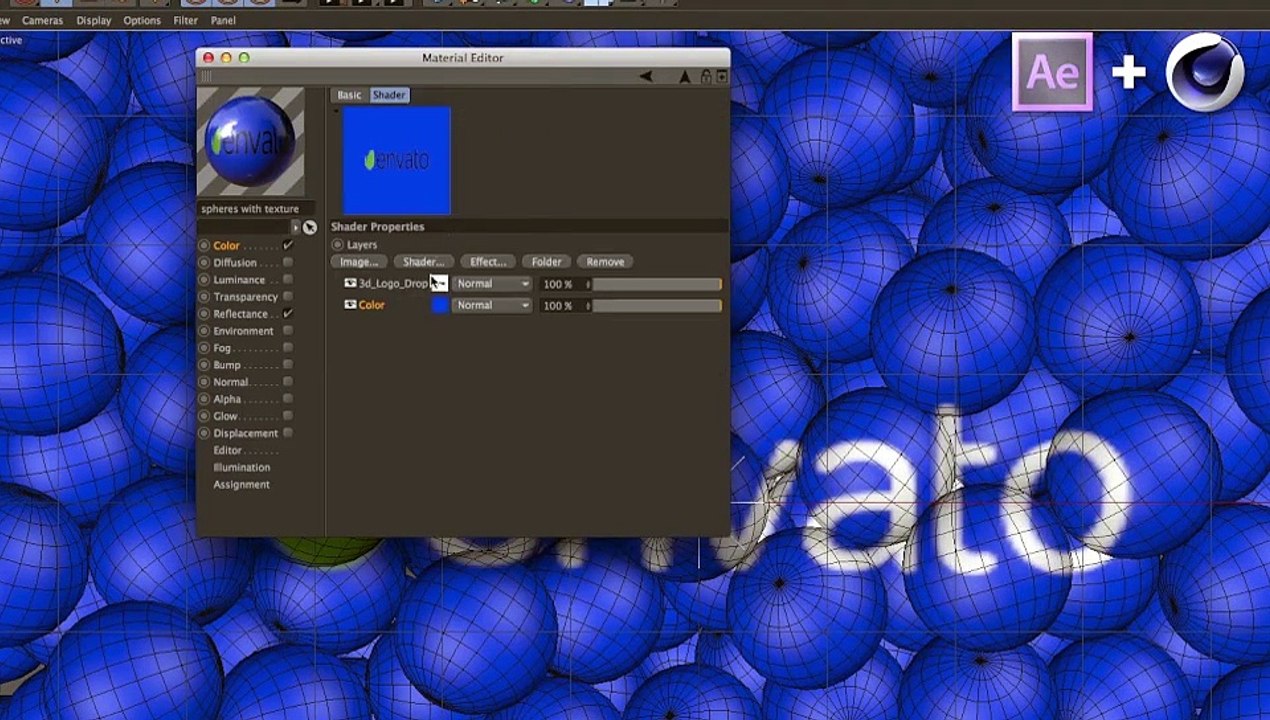
Task: Open the Cameras menu
Action: coord(42,20)
